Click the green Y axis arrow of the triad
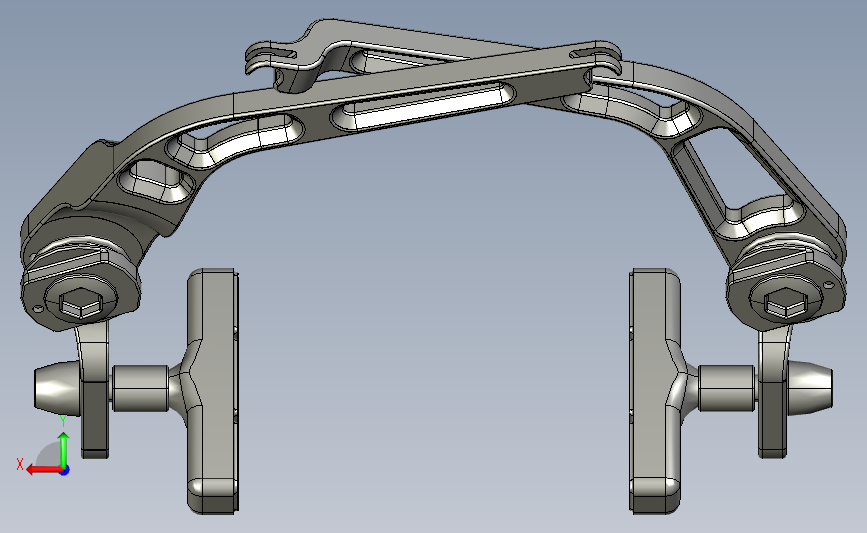 pyautogui.click(x=64, y=450)
